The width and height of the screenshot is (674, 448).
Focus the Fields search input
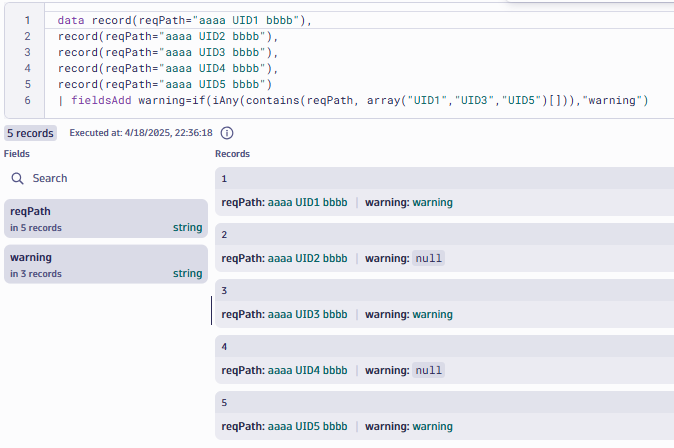[100, 178]
